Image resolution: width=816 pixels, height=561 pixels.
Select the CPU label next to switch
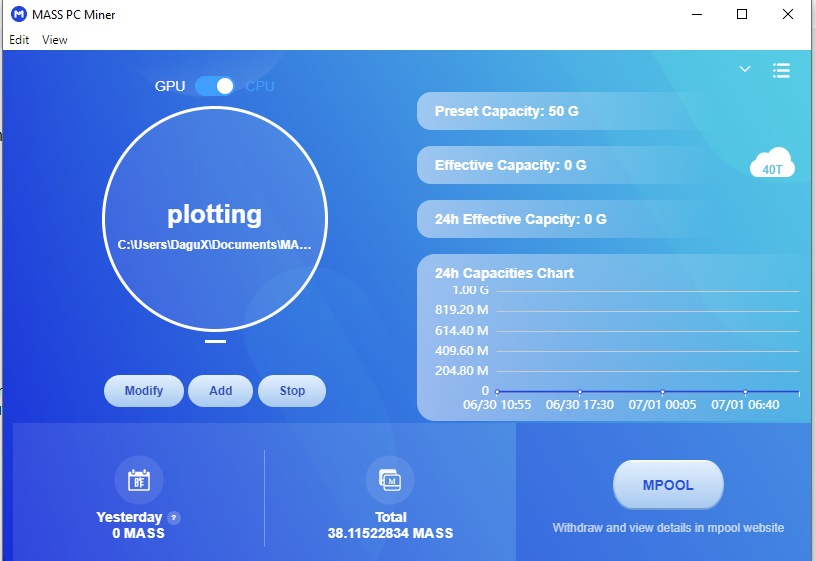[260, 86]
